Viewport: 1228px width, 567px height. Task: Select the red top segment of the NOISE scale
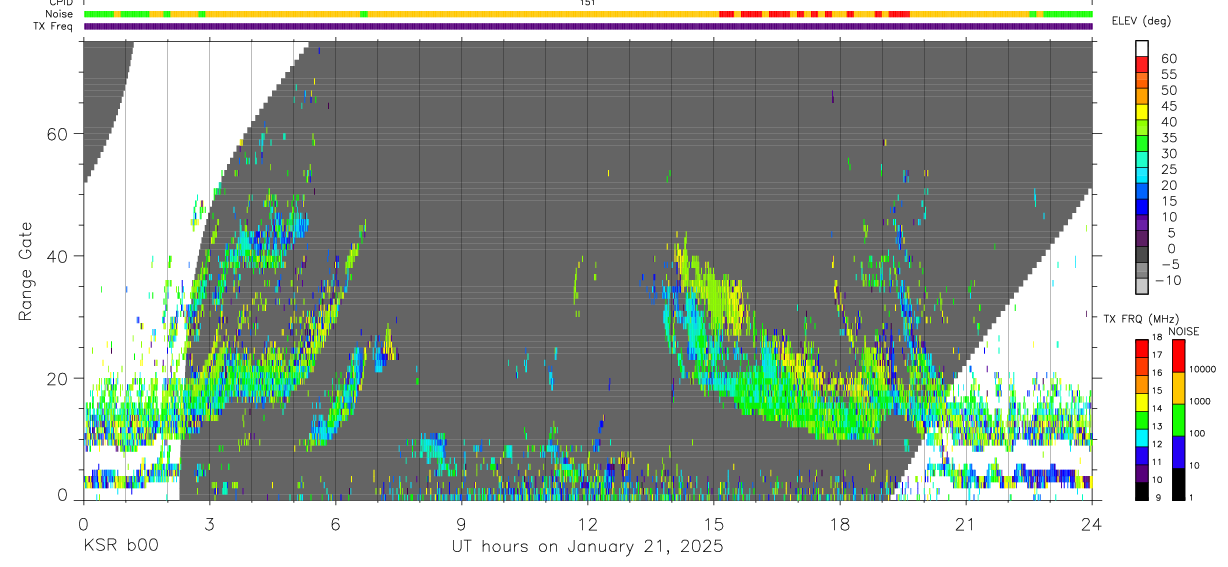[x=1178, y=356]
